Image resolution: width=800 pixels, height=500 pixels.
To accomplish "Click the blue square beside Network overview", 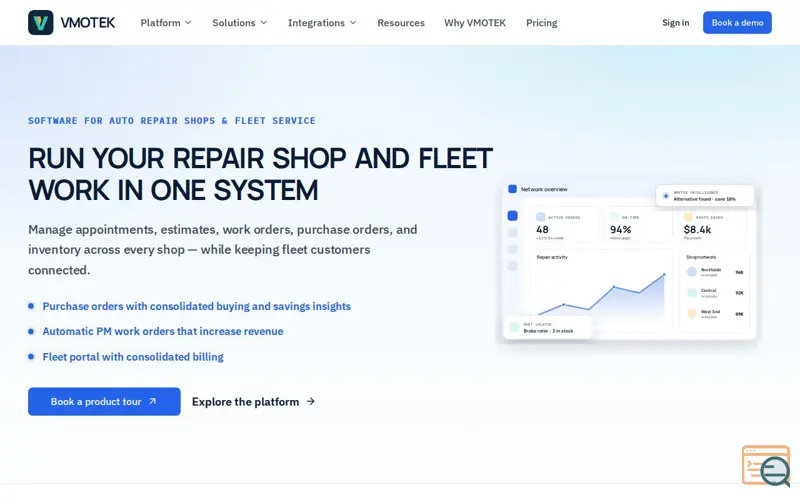I will point(512,189).
